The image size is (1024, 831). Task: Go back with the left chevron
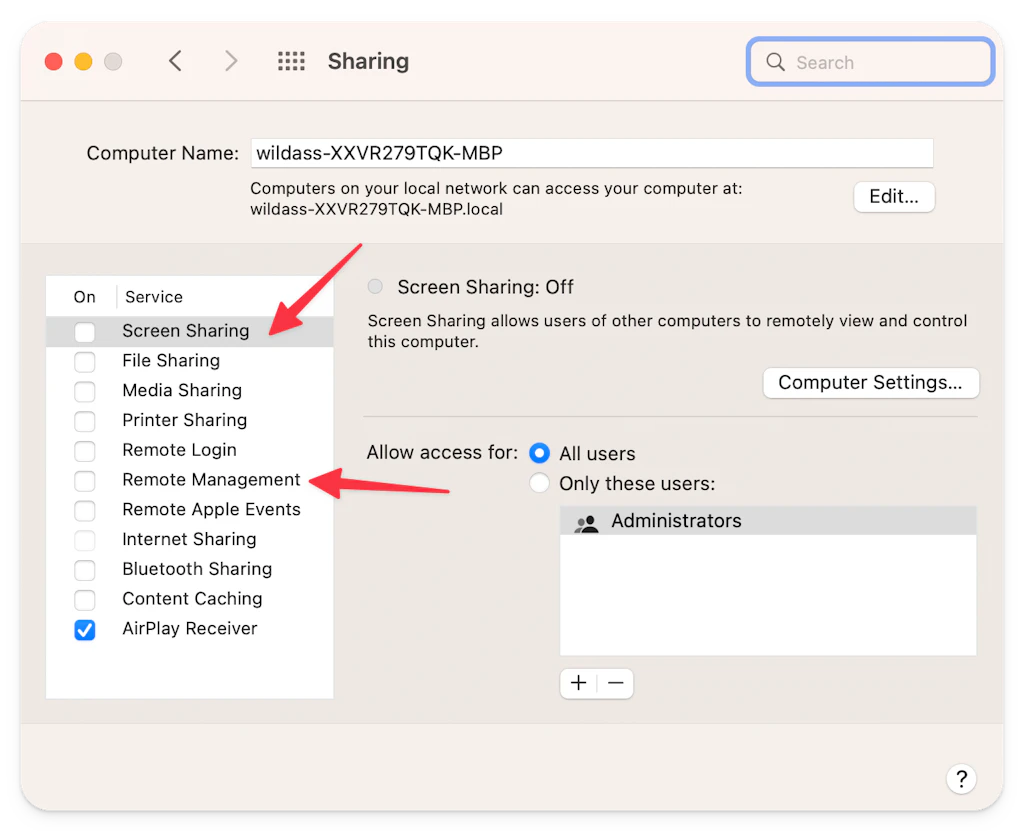[x=175, y=61]
